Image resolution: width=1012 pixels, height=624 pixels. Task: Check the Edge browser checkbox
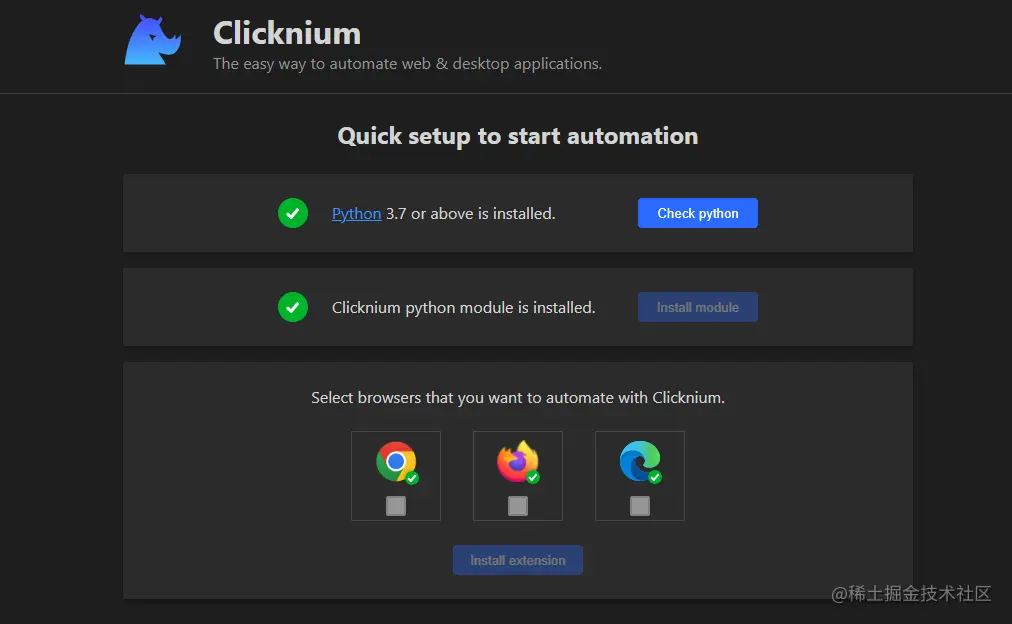pyautogui.click(x=640, y=506)
